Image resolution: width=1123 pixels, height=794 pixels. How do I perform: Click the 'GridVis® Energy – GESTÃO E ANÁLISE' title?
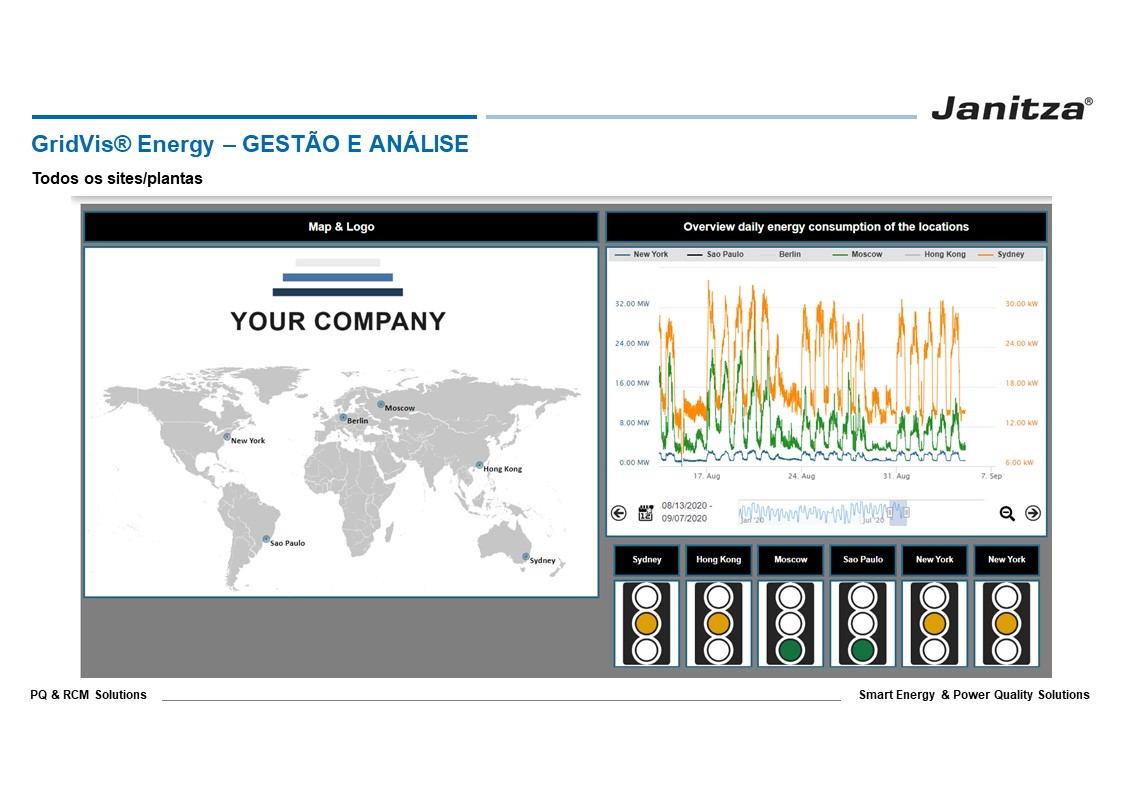click(x=250, y=144)
